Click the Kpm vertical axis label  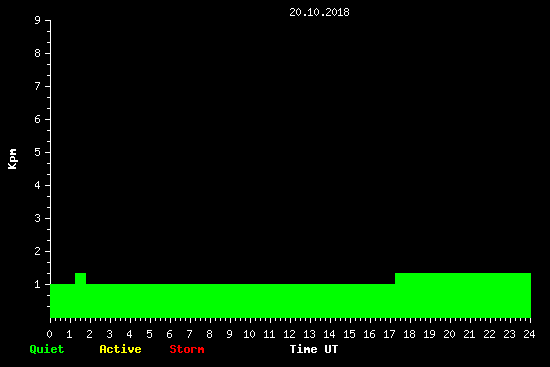tap(13, 159)
